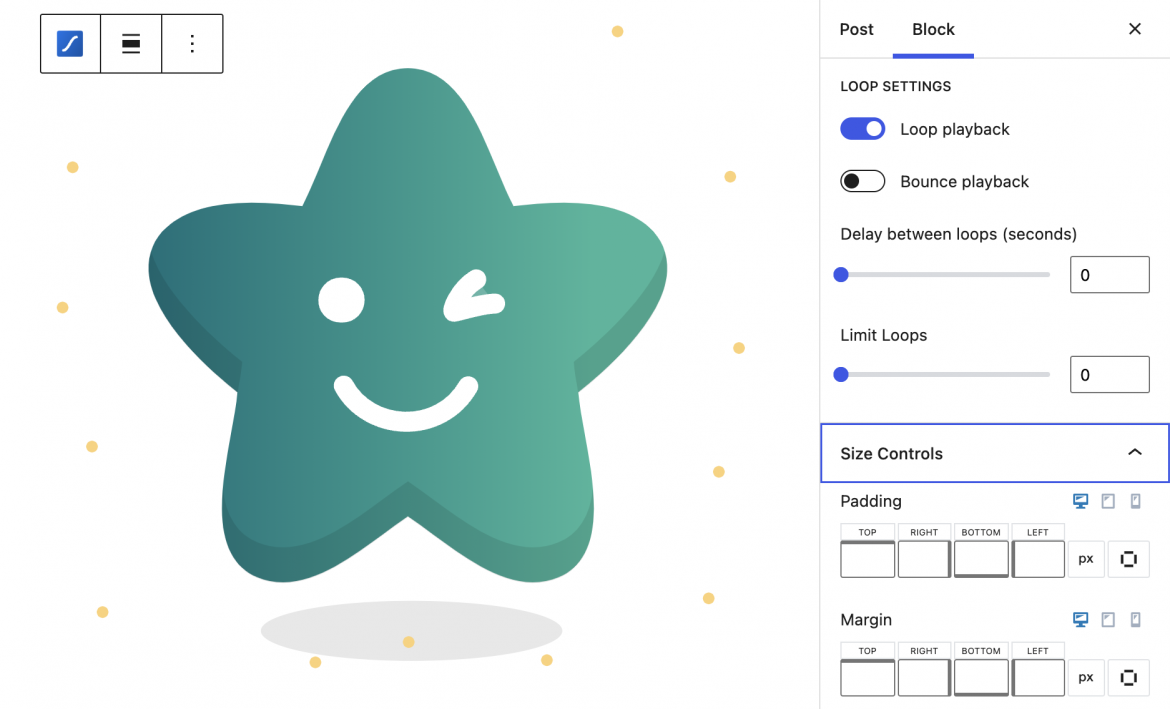1170x709 pixels.
Task: Collapse the Size Controls panel
Action: pos(1134,453)
